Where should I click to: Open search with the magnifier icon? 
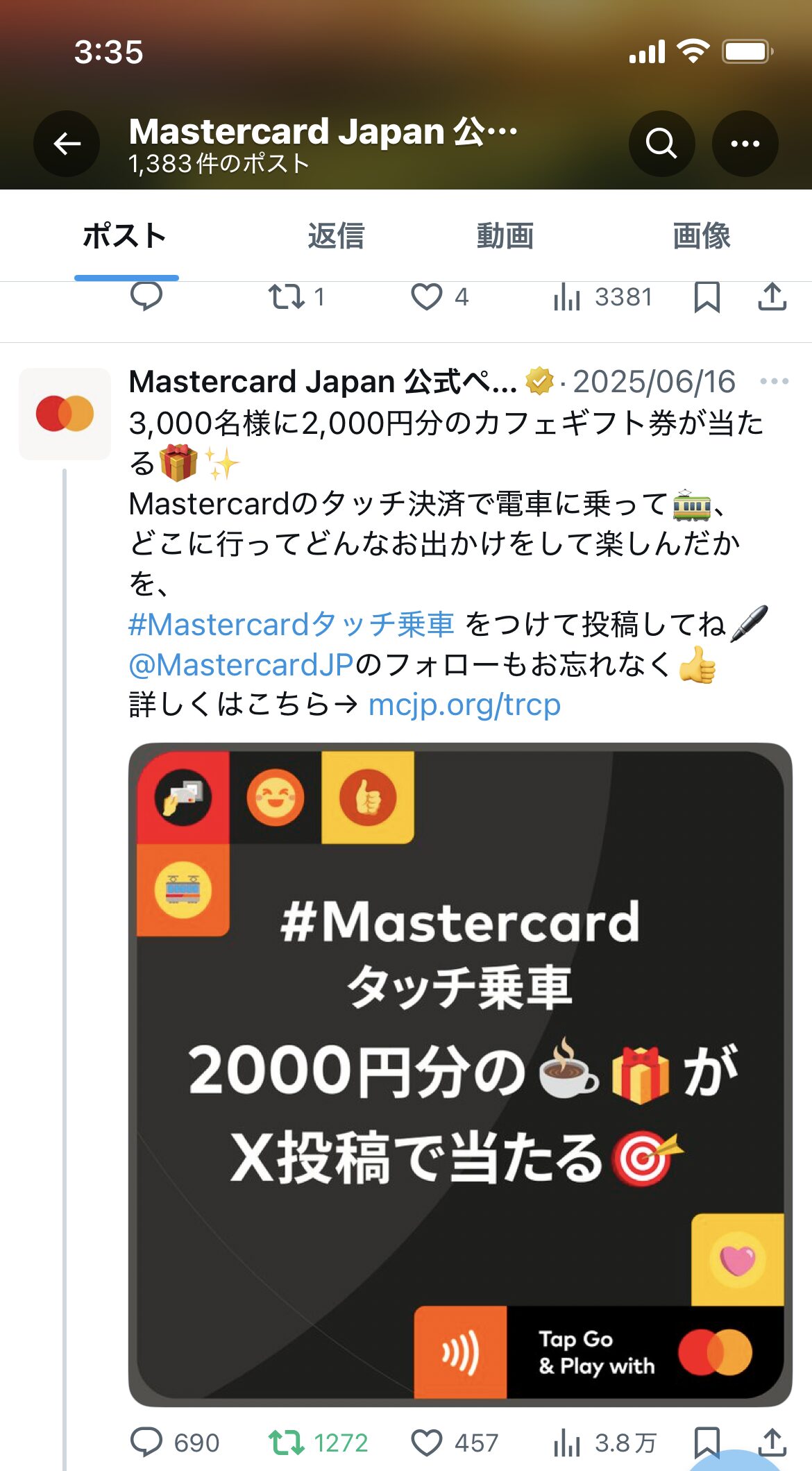tap(661, 144)
